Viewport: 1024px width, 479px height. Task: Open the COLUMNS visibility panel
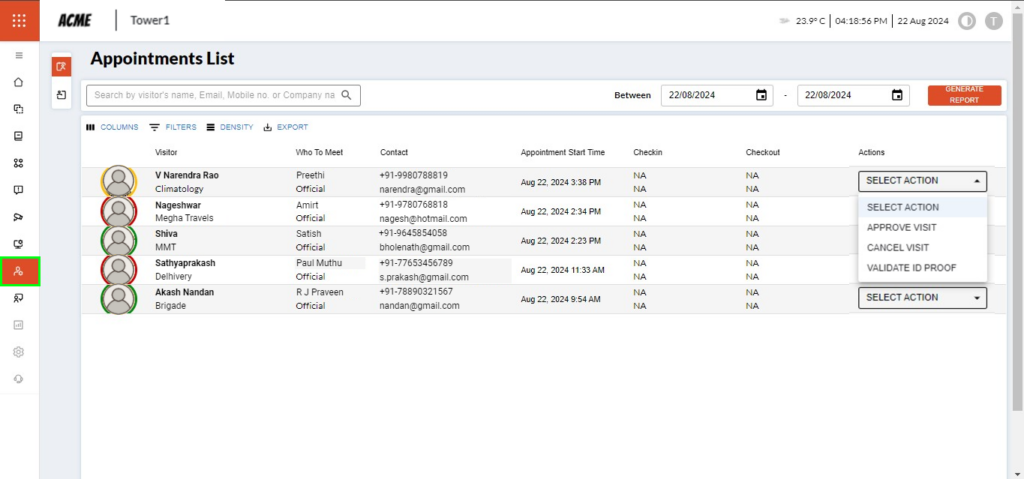[x=112, y=127]
